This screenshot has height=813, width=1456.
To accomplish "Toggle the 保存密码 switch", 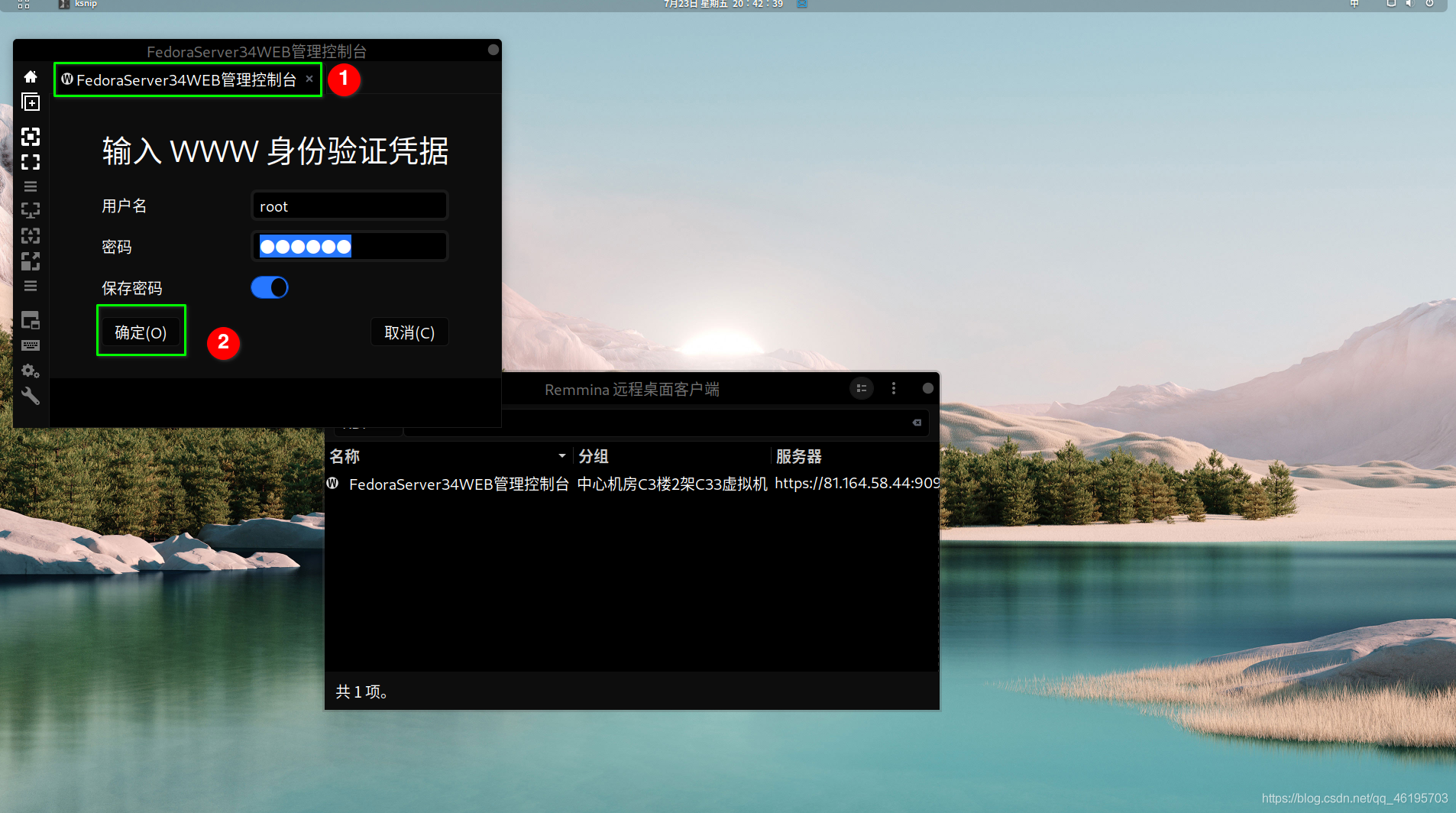I will coord(270,287).
